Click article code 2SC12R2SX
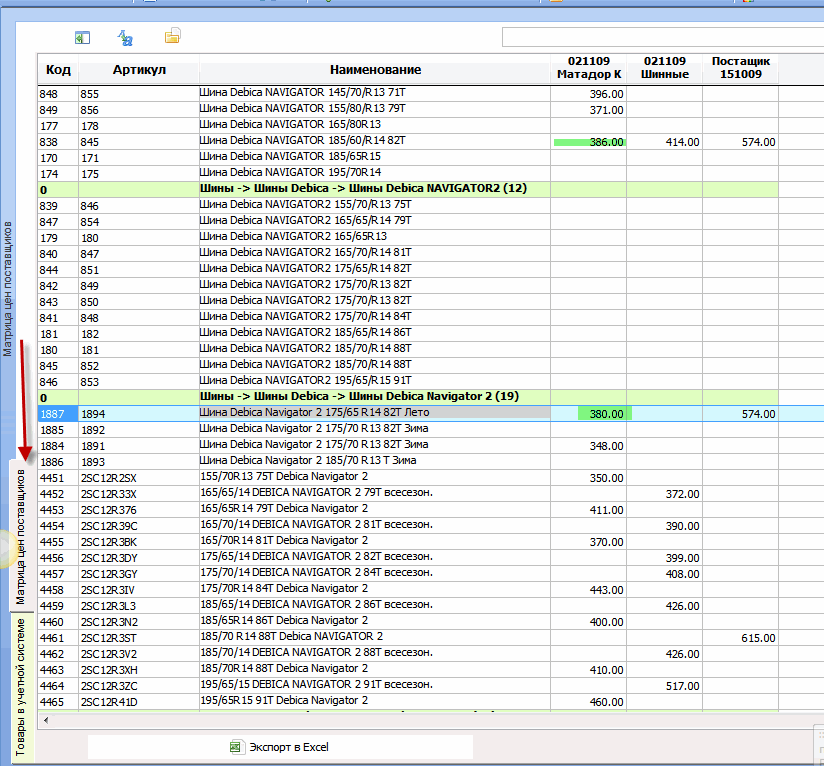The height and width of the screenshot is (766, 824). point(108,478)
